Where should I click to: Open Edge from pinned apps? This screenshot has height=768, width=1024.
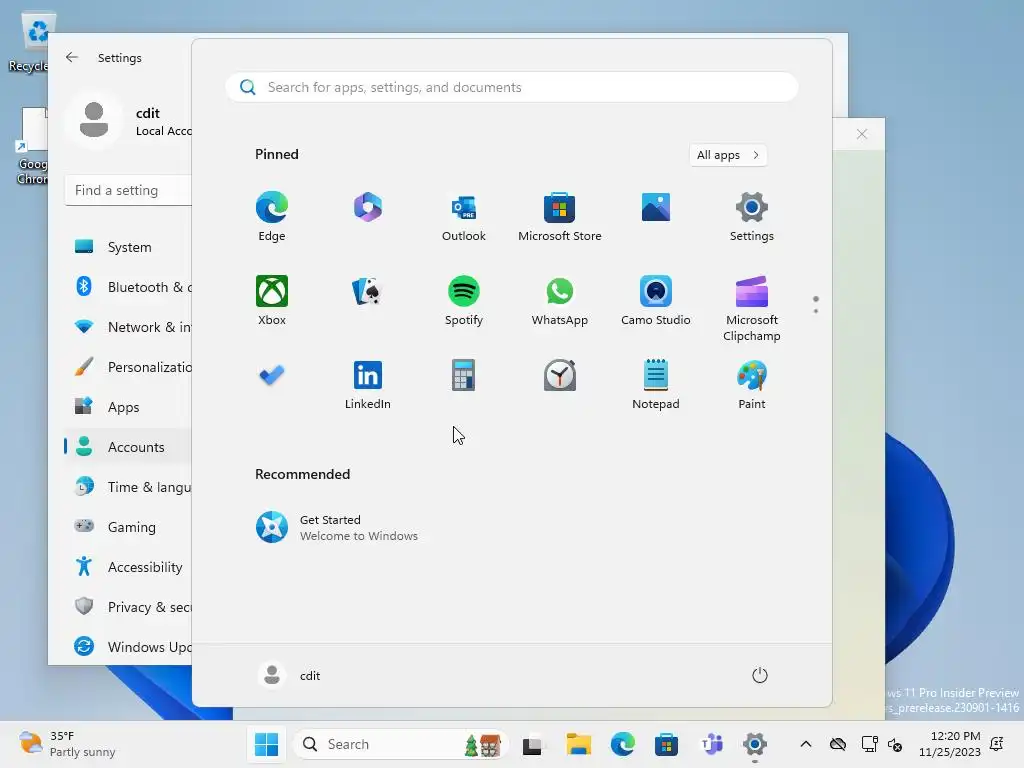tap(272, 216)
